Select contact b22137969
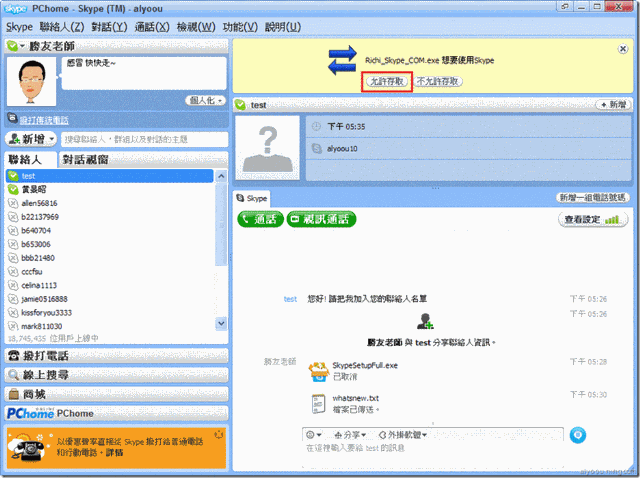The height and width of the screenshot is (478, 640). [x=109, y=217]
